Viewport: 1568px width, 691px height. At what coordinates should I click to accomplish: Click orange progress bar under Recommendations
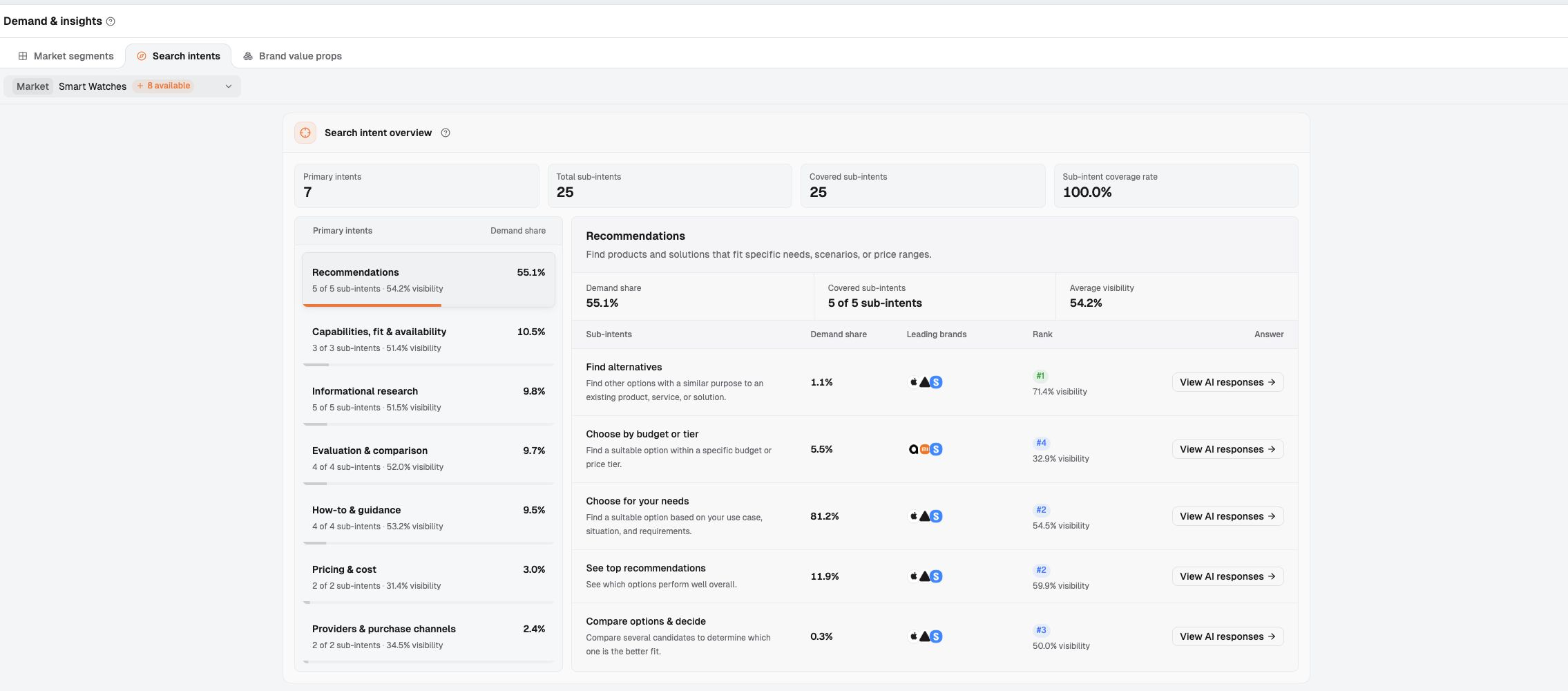372,305
